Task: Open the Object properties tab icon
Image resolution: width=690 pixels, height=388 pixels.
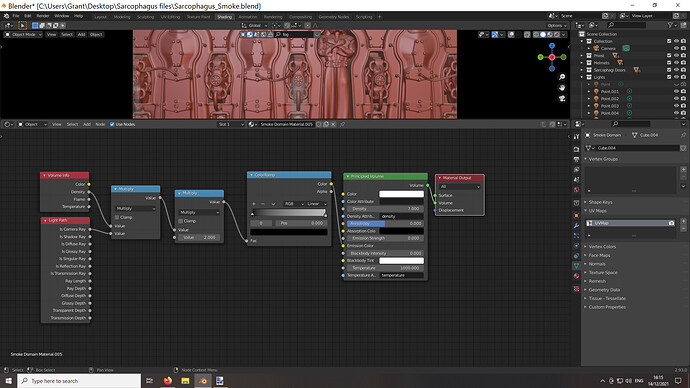Action: [x=576, y=216]
